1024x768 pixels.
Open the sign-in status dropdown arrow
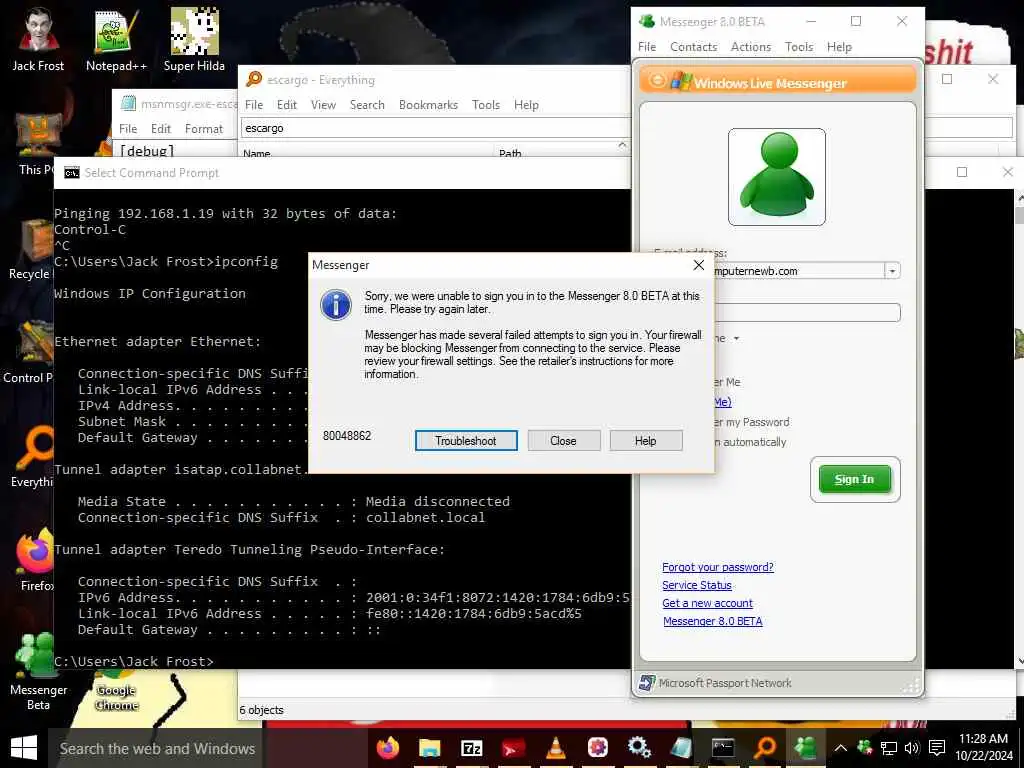737,338
